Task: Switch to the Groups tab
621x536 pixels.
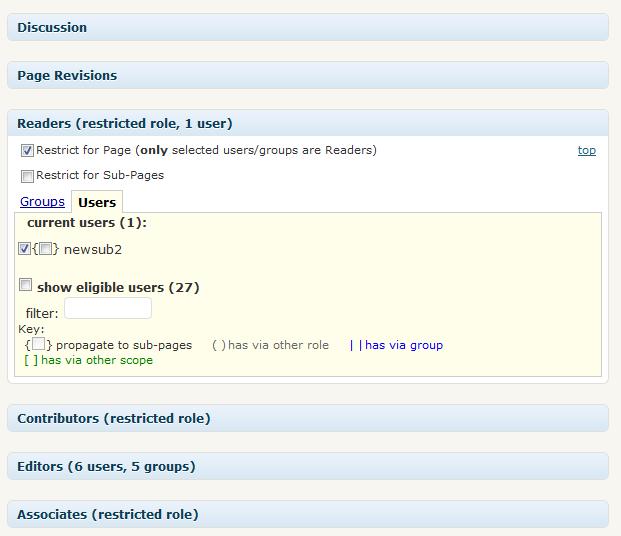Action: [x=42, y=202]
